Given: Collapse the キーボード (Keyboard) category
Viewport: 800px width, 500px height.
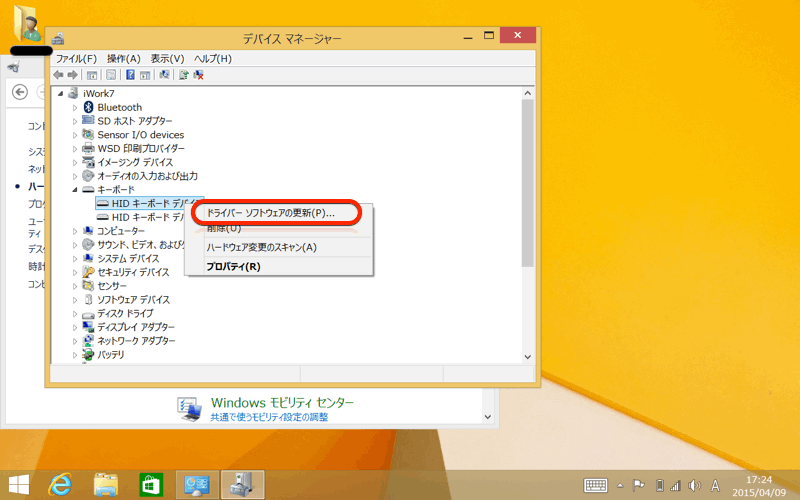Looking at the screenshot, I should (74, 189).
